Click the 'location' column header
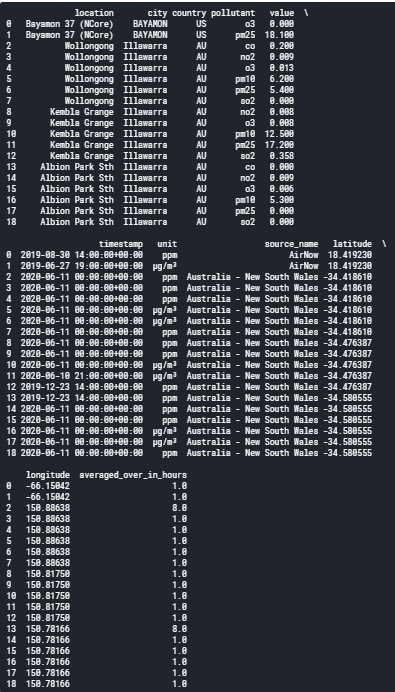 [x=94, y=13]
